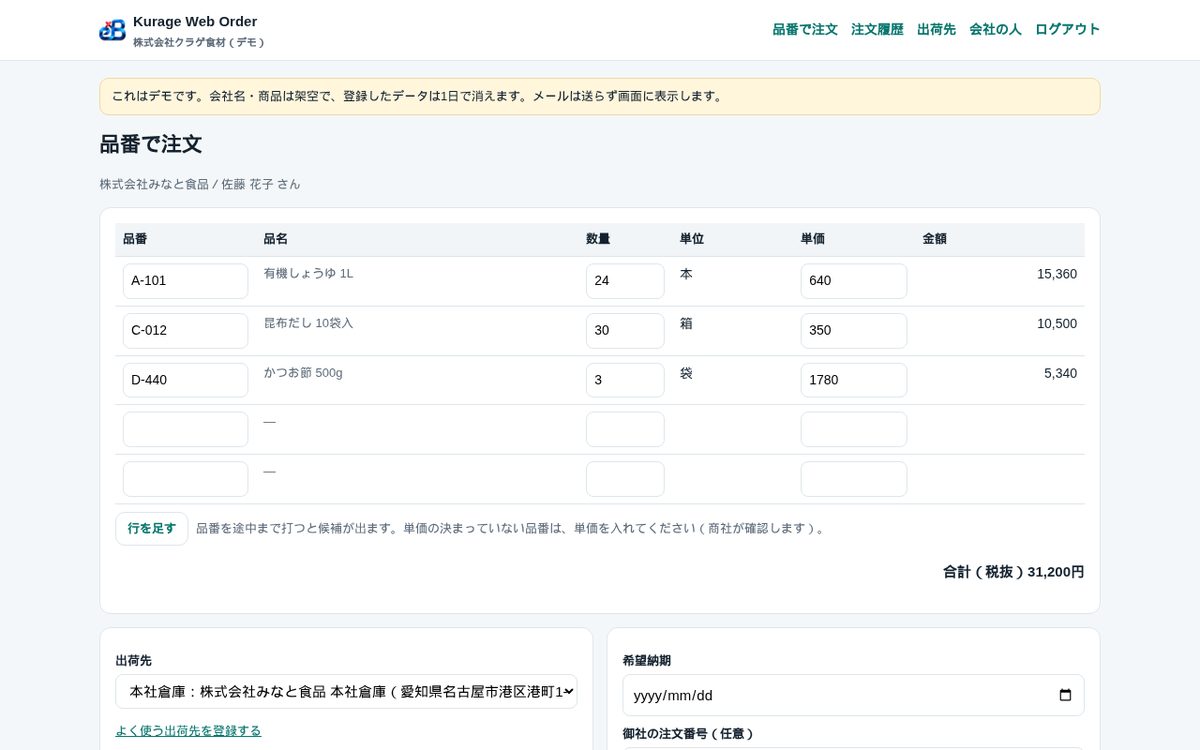Focus the 品番 field containing A-101

185,281
